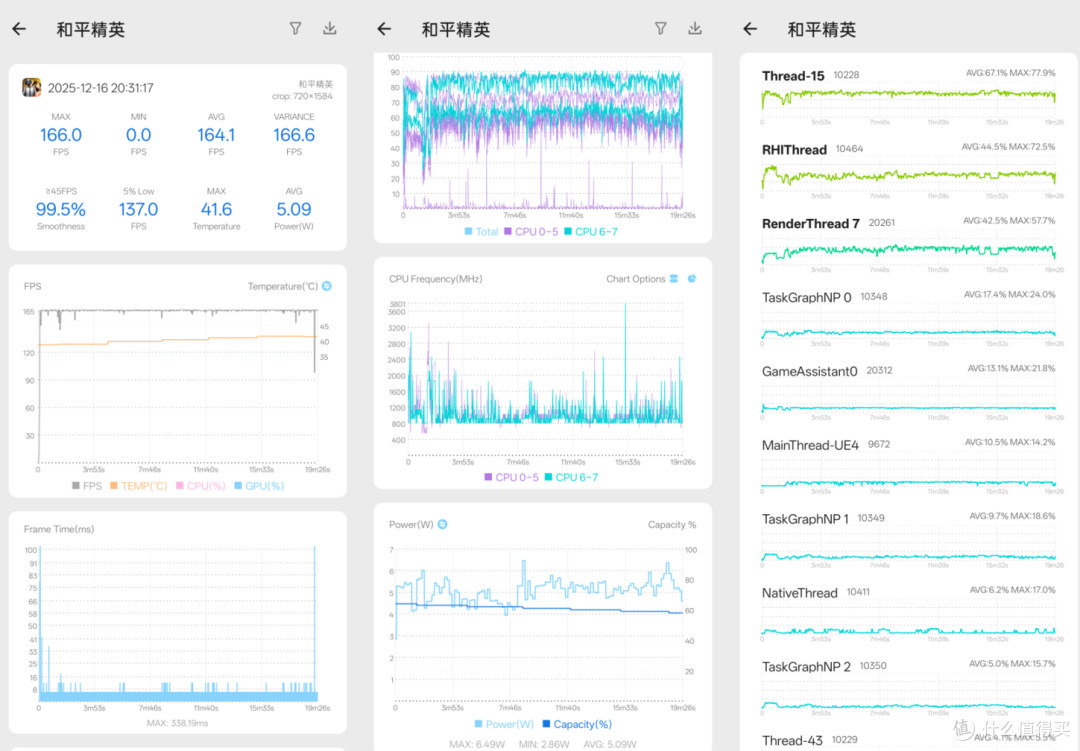Click the Chart Options label
The image size is (1080, 751).
click(636, 279)
